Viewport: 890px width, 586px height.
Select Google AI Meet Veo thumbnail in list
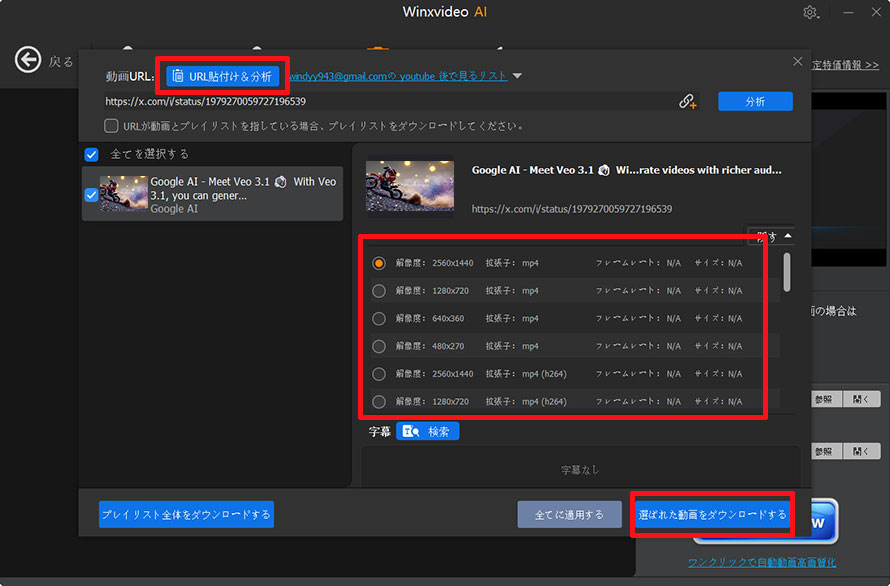coord(124,193)
